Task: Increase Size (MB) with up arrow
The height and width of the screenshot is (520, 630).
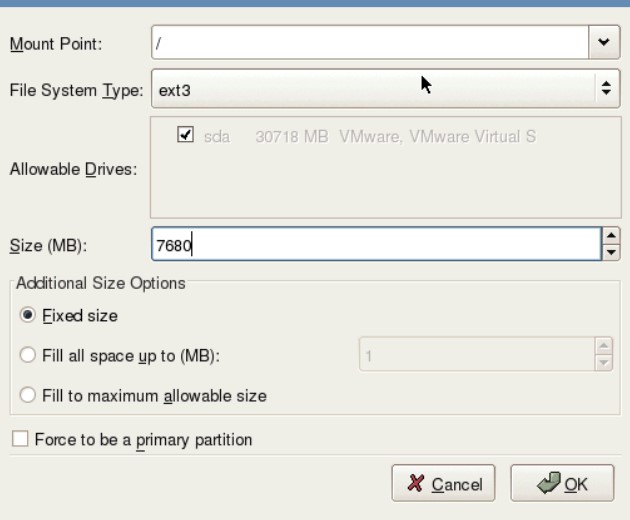Action: (x=611, y=235)
